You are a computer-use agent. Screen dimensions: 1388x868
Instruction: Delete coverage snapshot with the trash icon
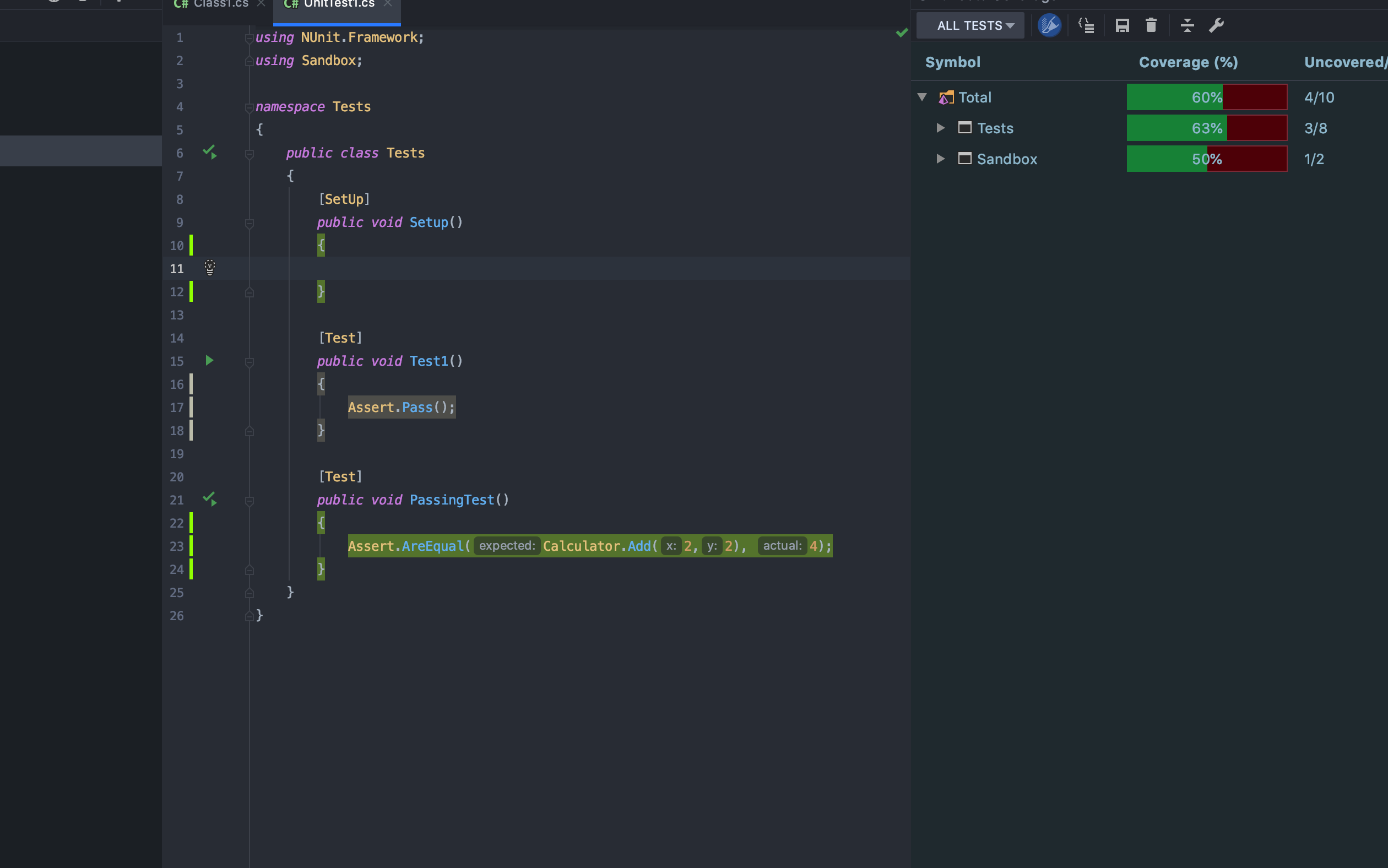pos(1151,25)
